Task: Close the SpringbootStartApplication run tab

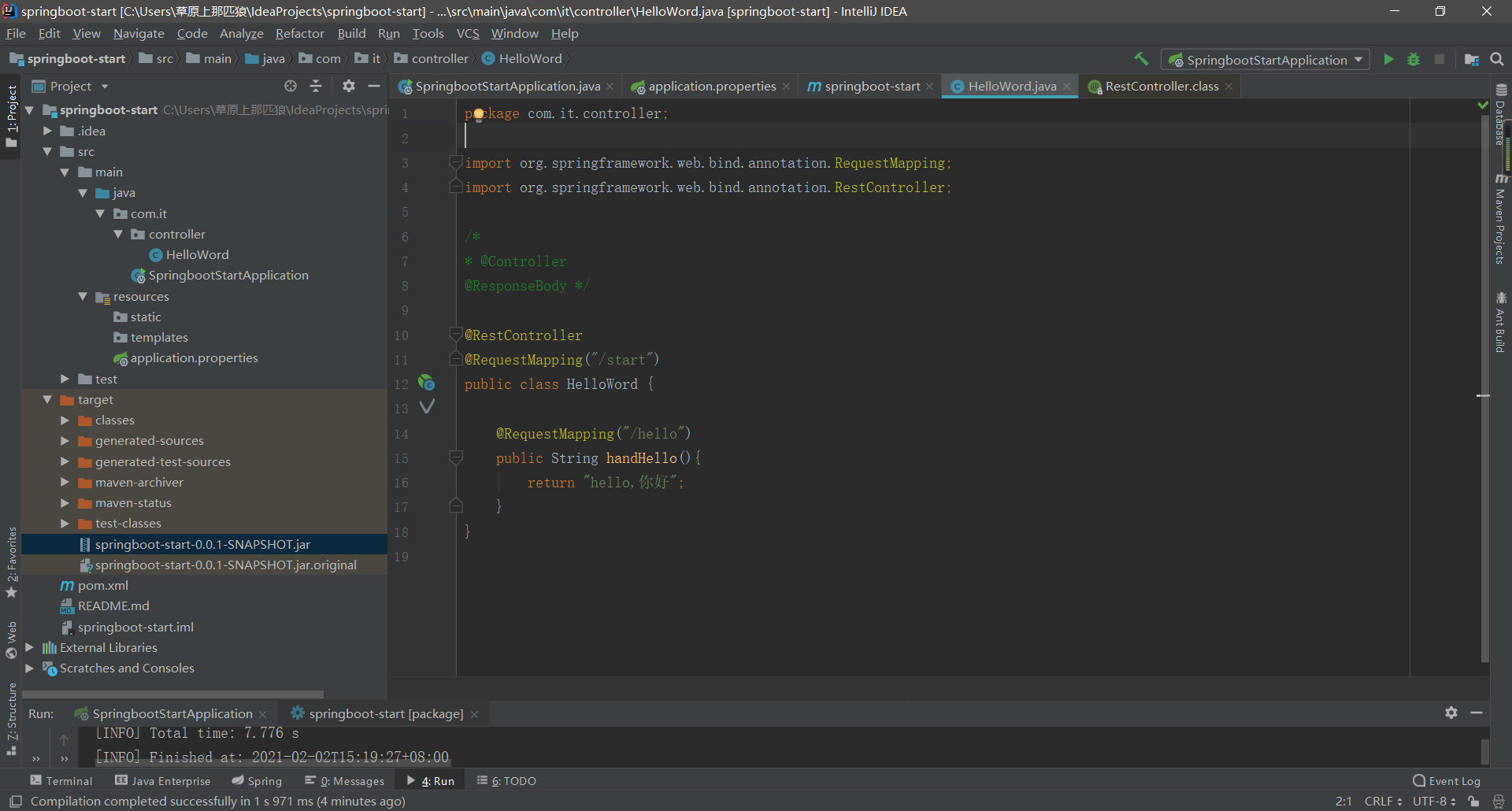Action: click(x=263, y=714)
